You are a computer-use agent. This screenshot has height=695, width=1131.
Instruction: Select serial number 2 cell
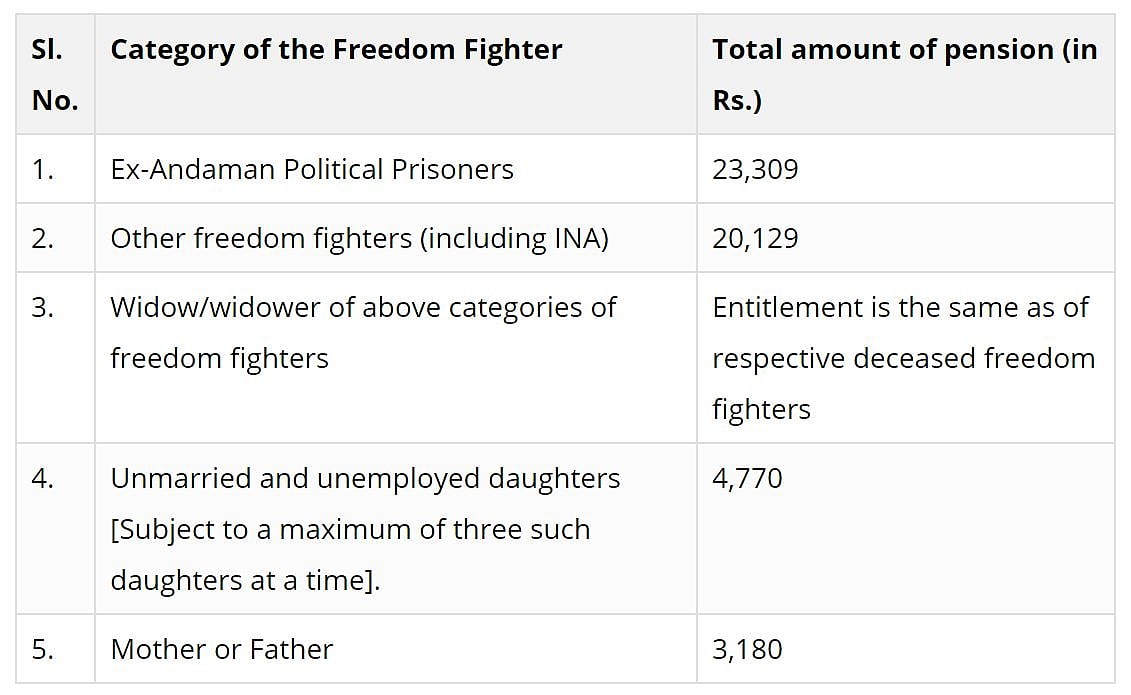pyautogui.click(x=43, y=238)
